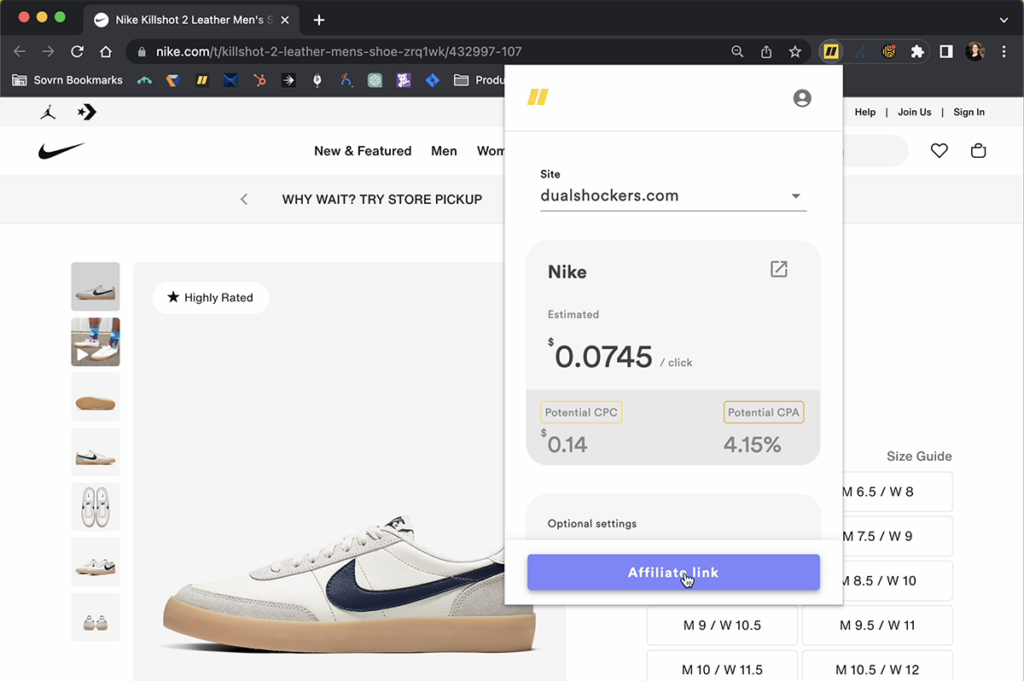Open the Chrome three-dot menu
This screenshot has height=681, width=1024.
pyautogui.click(x=1004, y=52)
